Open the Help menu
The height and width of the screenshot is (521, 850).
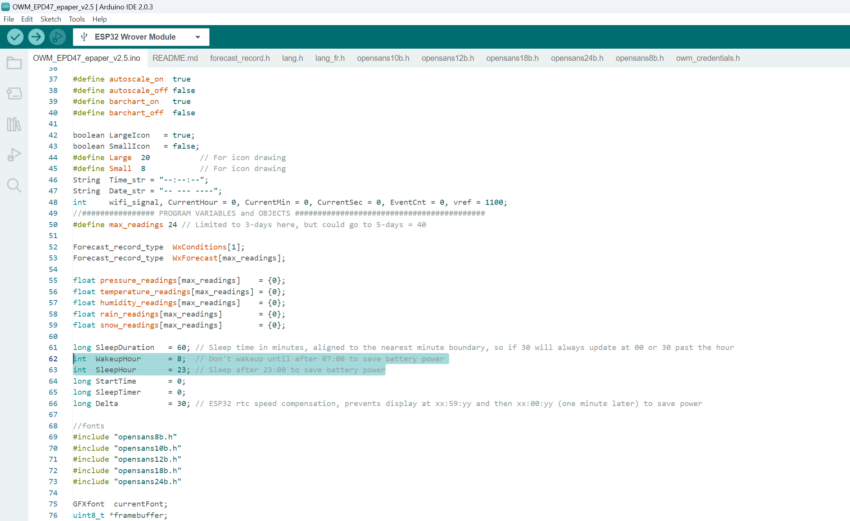pos(100,19)
